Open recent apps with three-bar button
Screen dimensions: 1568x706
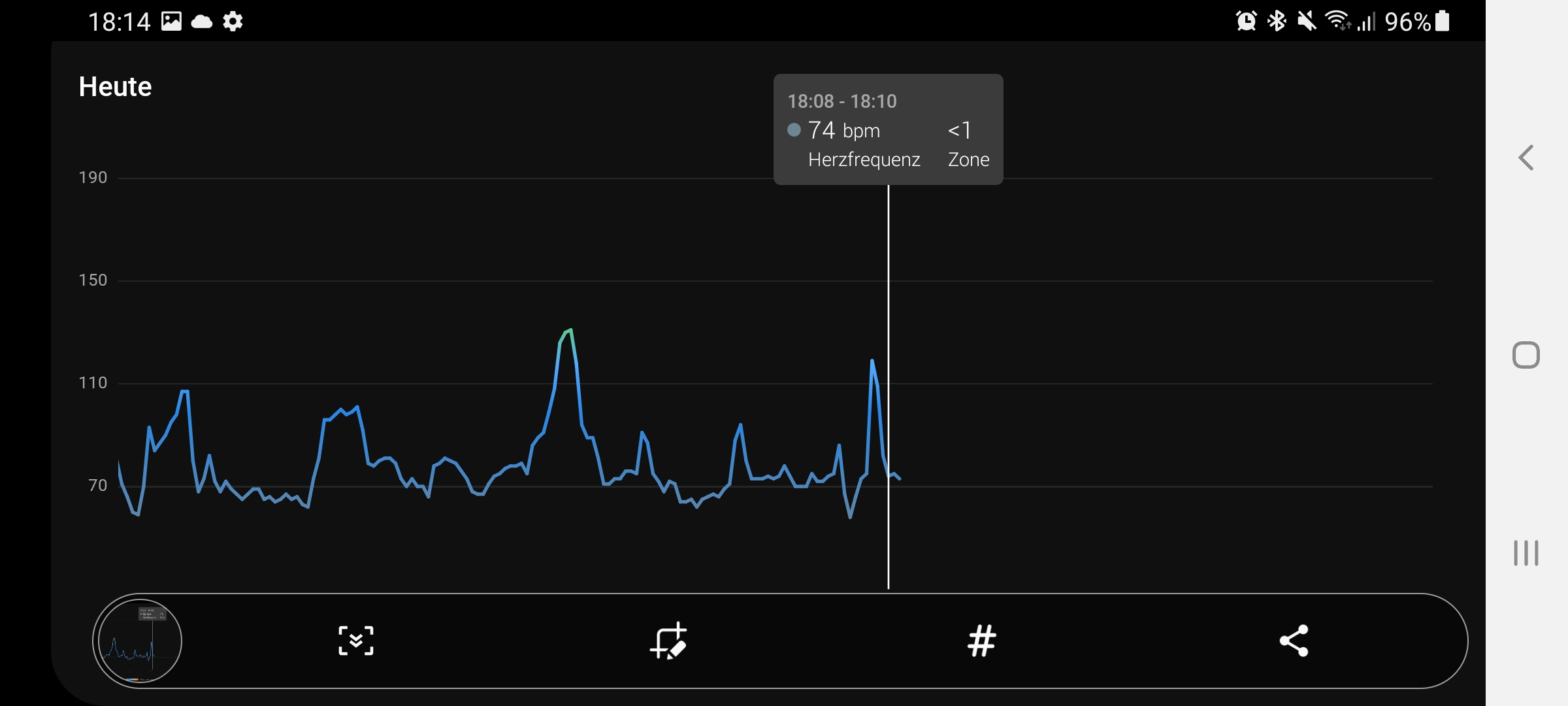(1526, 553)
